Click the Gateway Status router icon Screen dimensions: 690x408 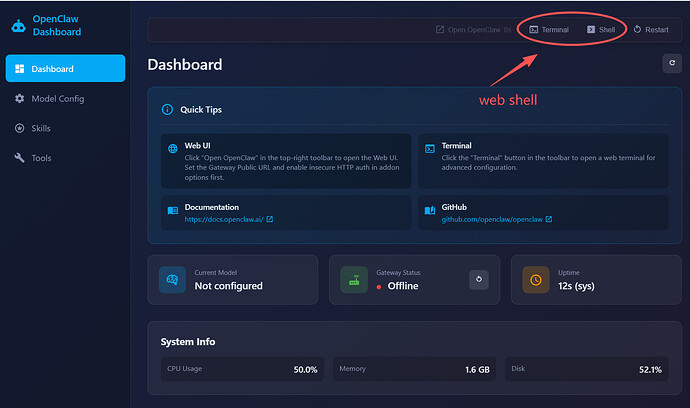coord(354,279)
